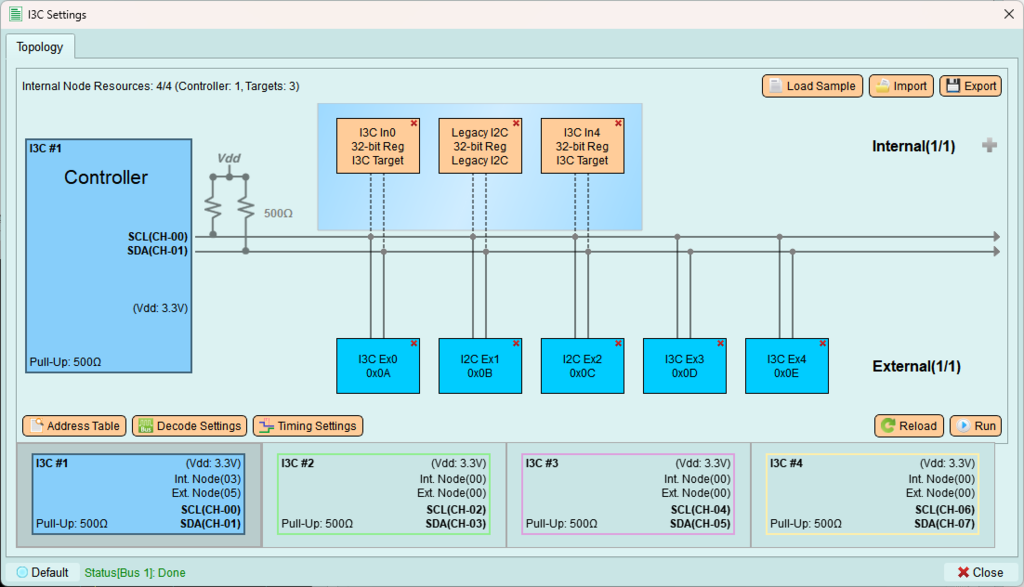This screenshot has height=587, width=1024.
Task: Remove the I3C In0 internal node
Action: tap(414, 124)
